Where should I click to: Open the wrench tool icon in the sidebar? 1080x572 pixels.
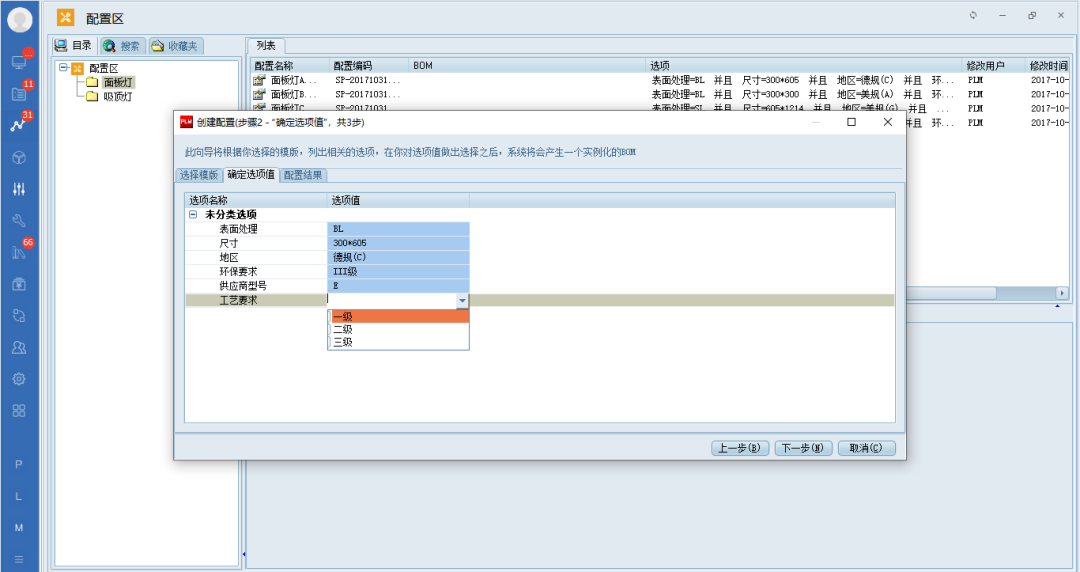[19, 221]
